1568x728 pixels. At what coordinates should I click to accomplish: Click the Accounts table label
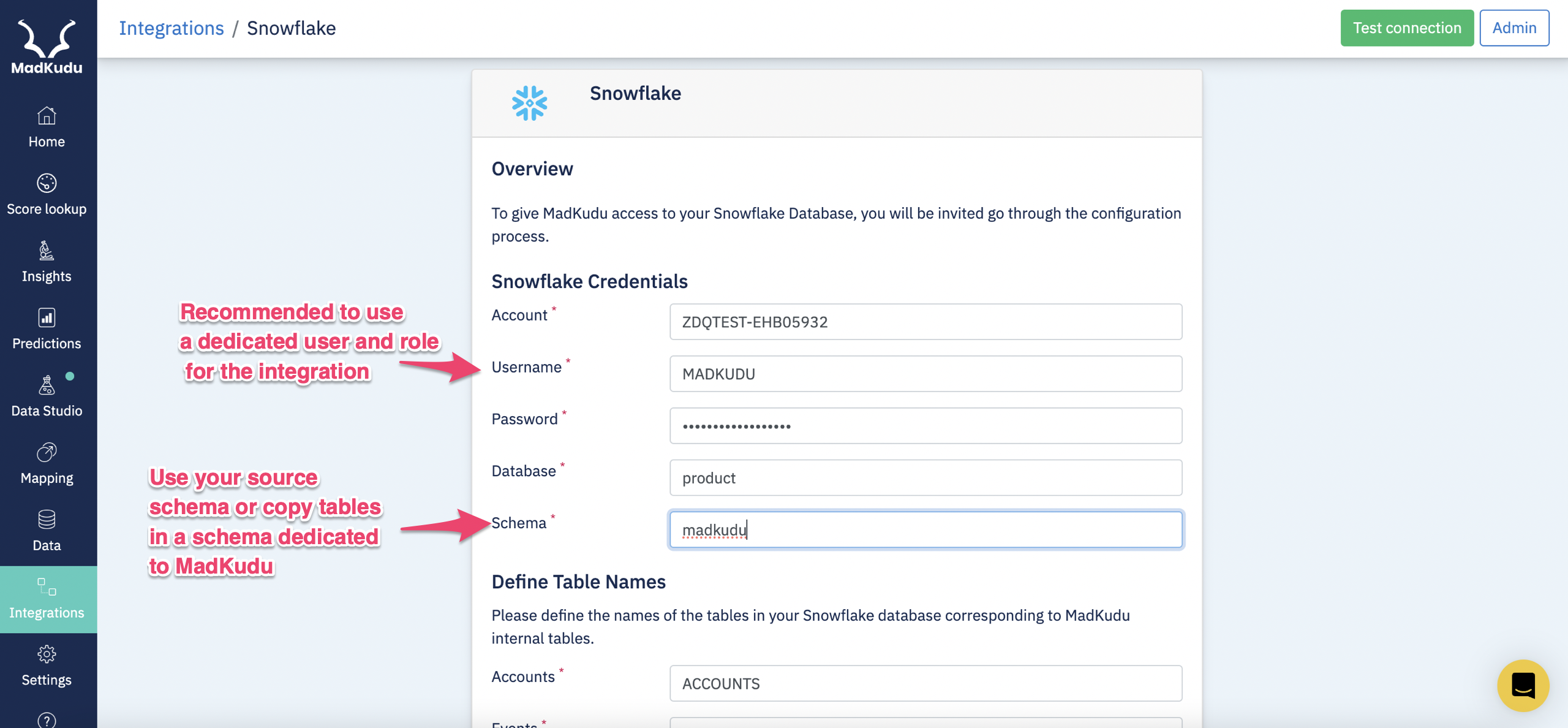click(523, 677)
